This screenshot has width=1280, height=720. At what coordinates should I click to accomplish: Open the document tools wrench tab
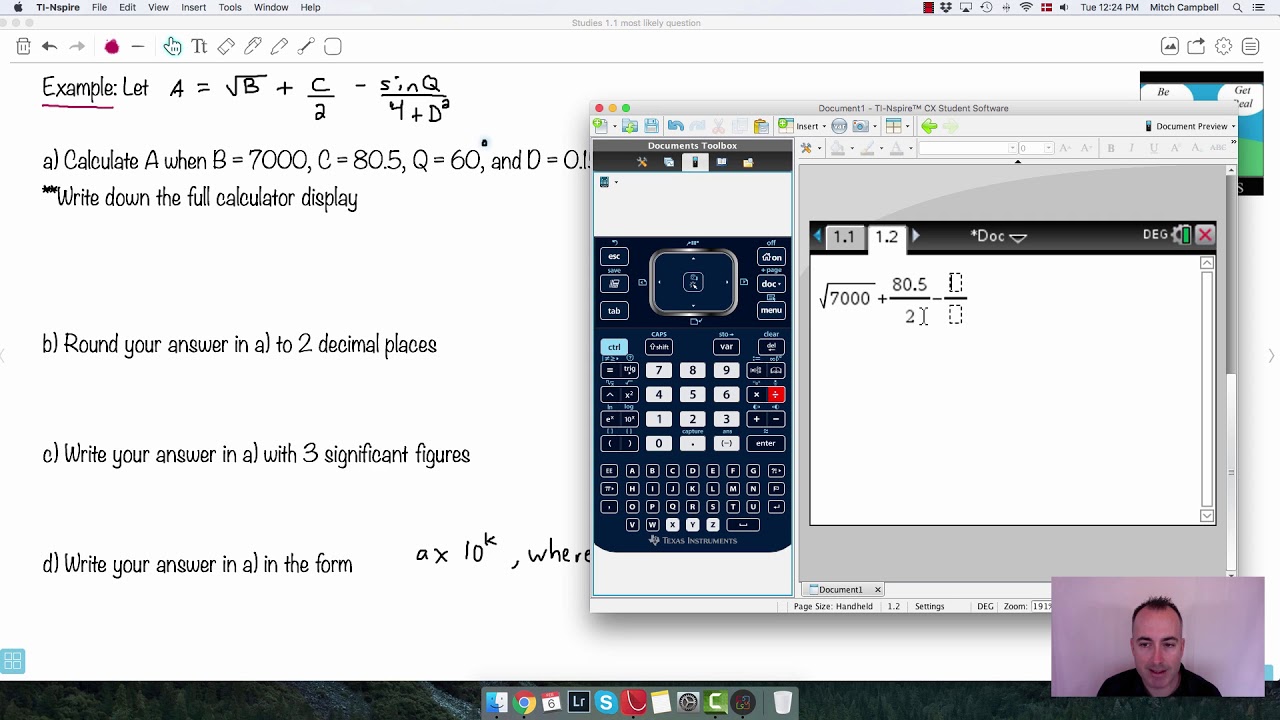pos(642,162)
